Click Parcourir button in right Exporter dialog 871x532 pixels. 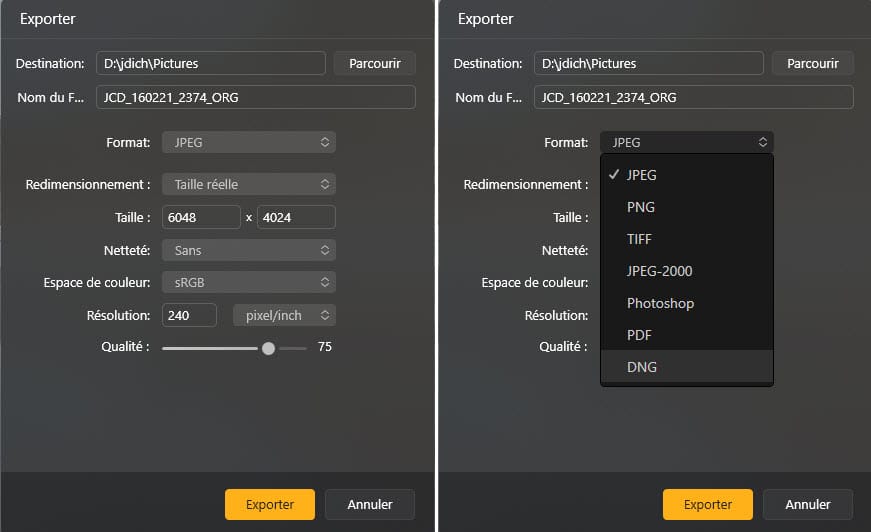point(812,63)
